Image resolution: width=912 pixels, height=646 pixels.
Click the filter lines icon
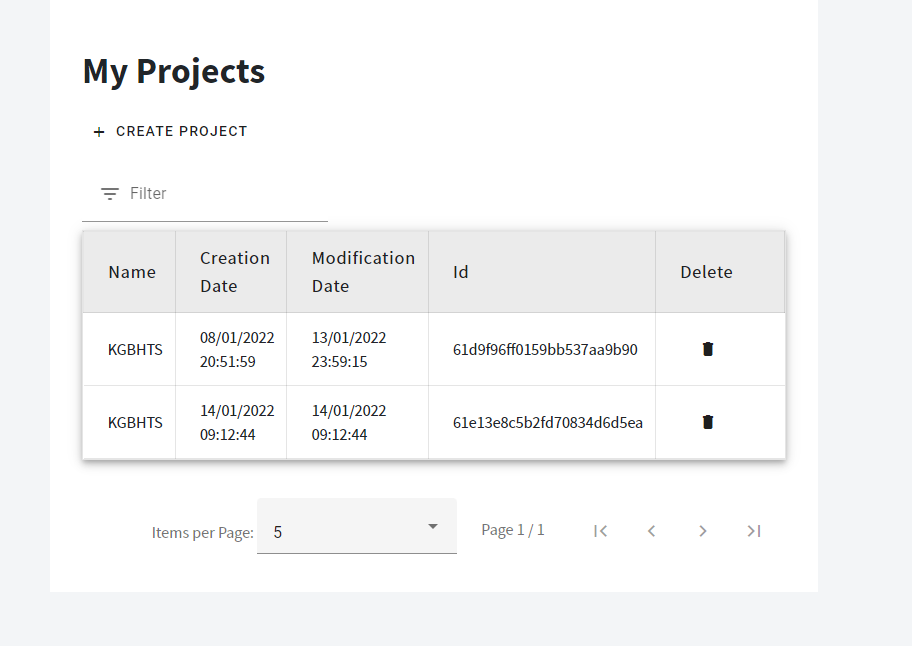tap(110, 194)
